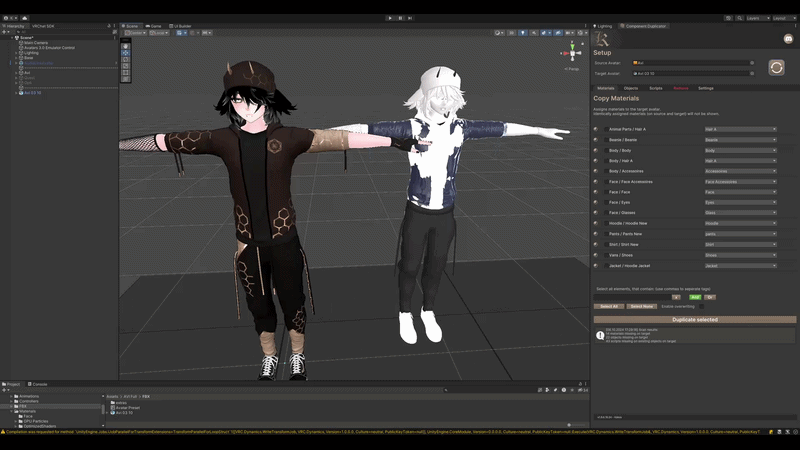
Task: Switch to the Objects tab
Action: coord(631,88)
